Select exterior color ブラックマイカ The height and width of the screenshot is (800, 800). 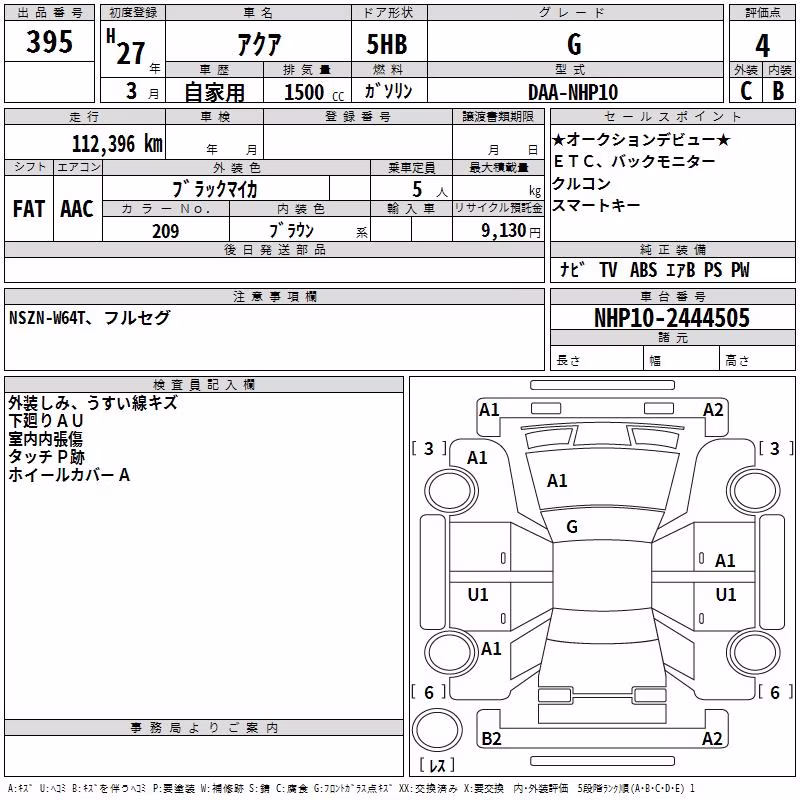tap(215, 189)
